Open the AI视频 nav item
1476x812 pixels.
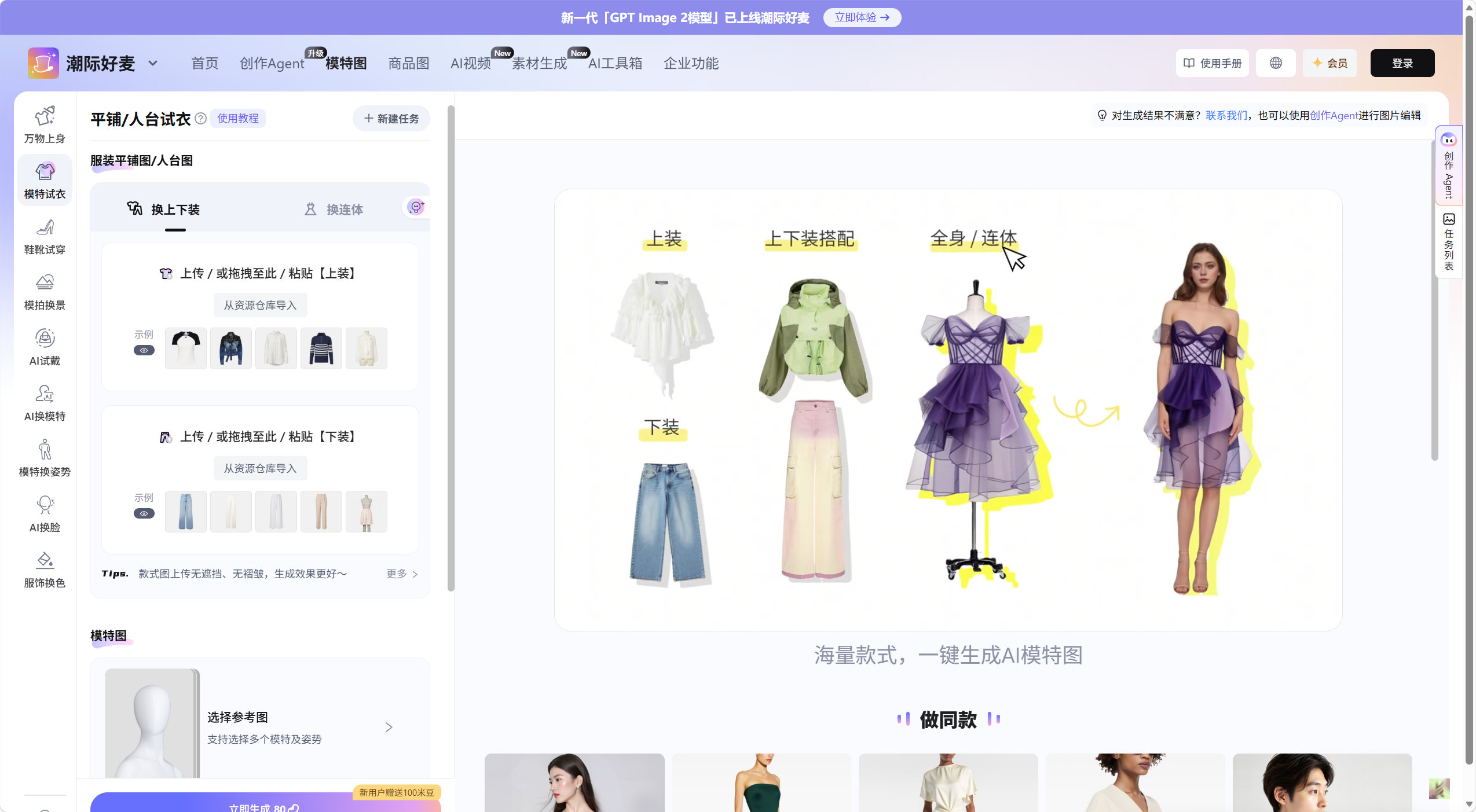[471, 63]
